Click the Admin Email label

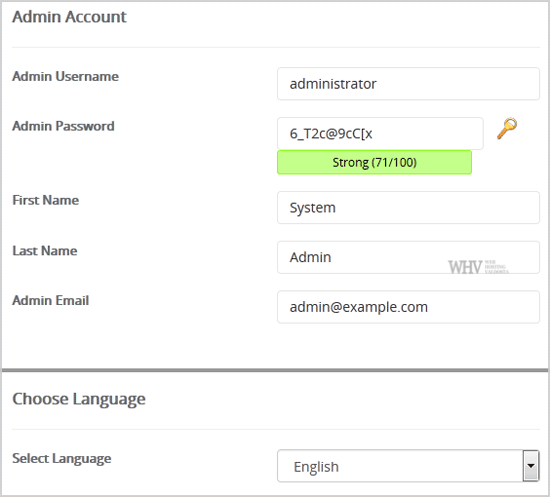click(x=51, y=301)
